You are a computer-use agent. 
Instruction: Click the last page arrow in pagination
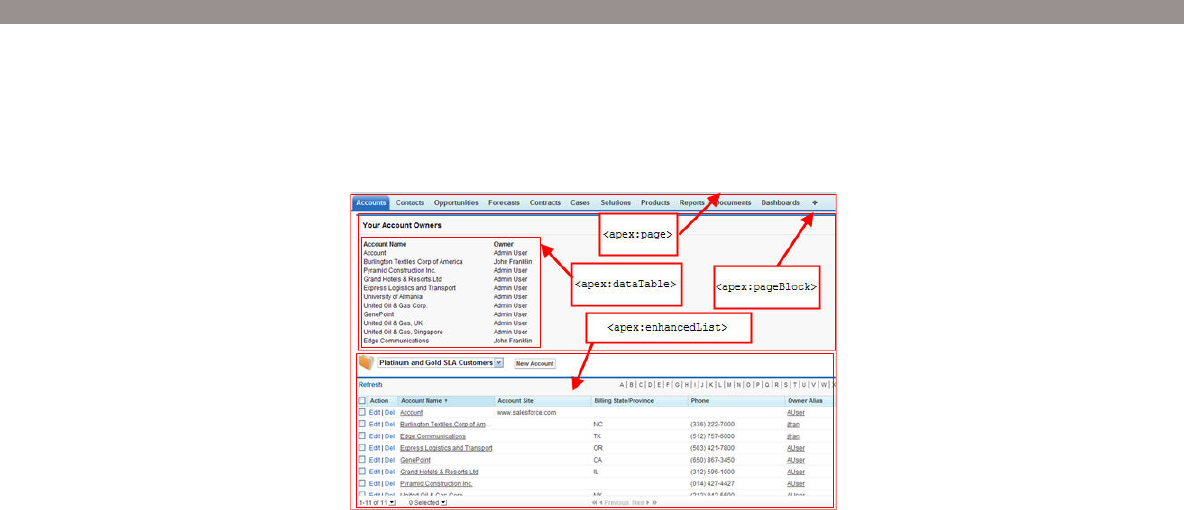655,502
